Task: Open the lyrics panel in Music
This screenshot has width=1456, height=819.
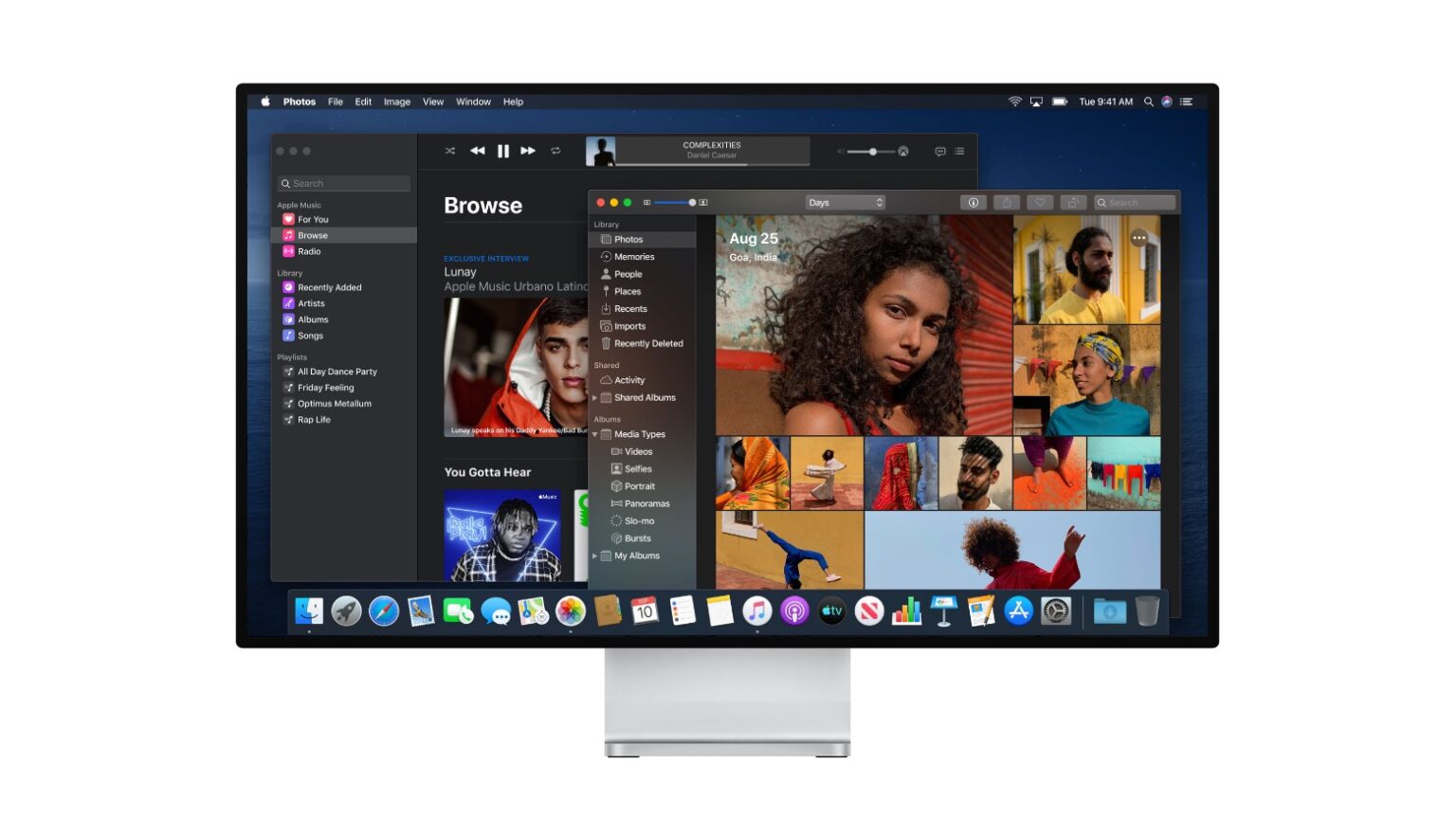Action: pos(939,152)
